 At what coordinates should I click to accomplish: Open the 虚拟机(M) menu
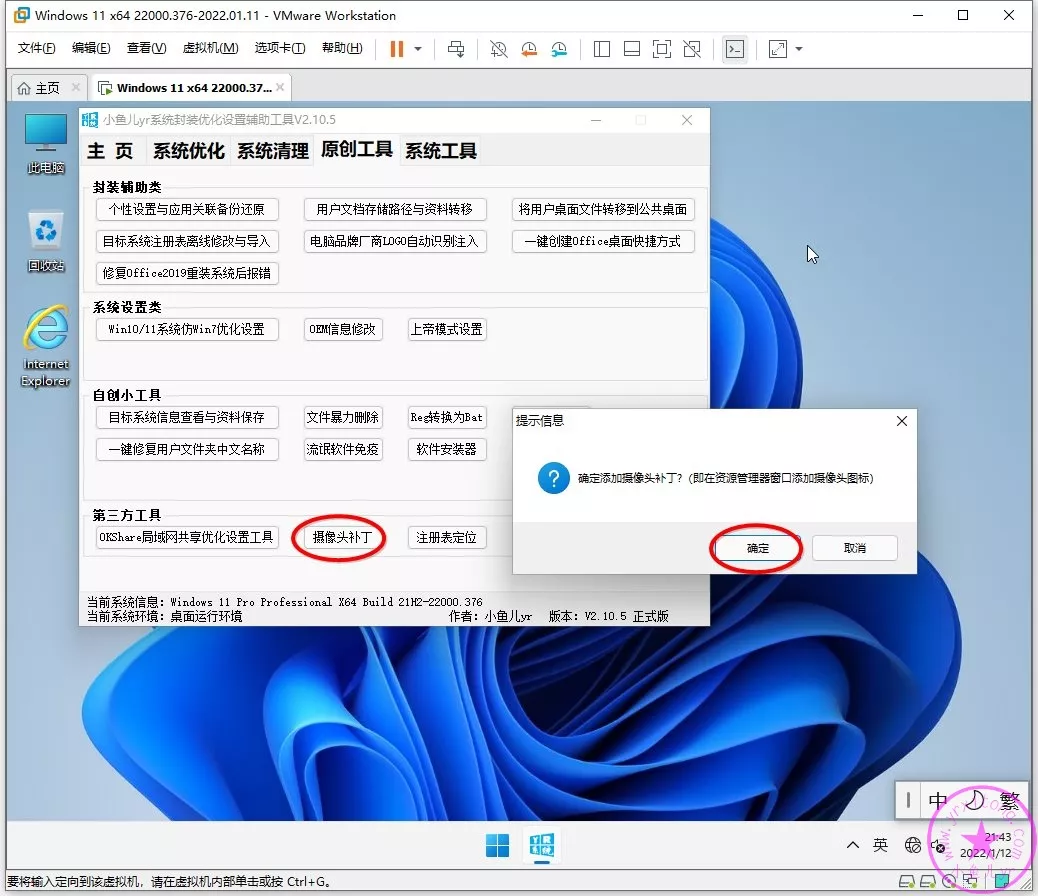[x=210, y=48]
